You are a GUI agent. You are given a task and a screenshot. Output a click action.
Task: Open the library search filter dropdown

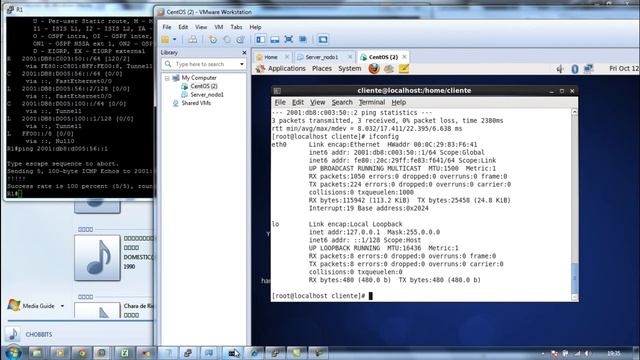click(x=242, y=64)
